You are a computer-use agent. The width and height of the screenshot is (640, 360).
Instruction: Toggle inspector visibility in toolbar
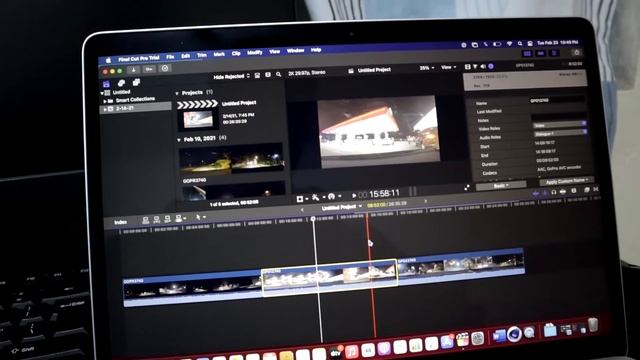pyautogui.click(x=554, y=53)
